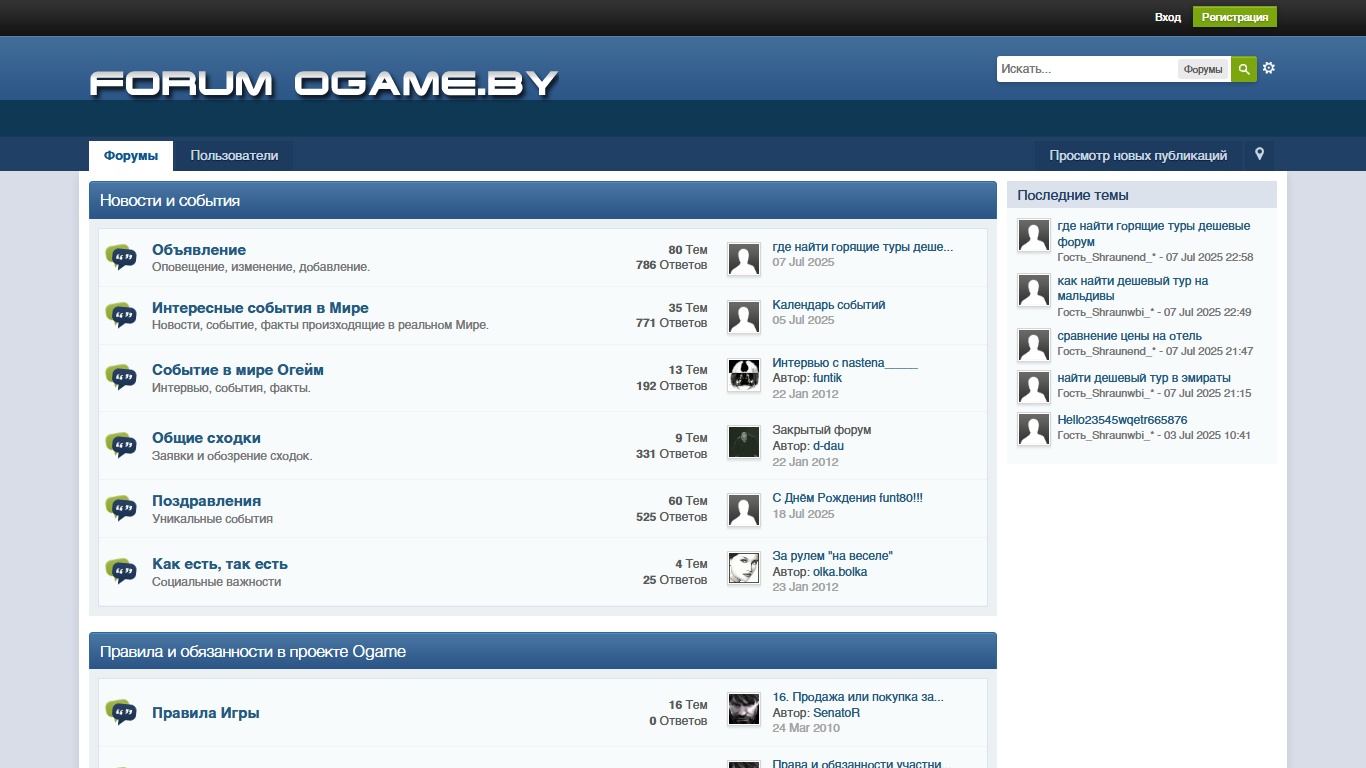Open SenatoR's avatar by 16. Продажа или покупка
The width and height of the screenshot is (1366, 768).
[744, 709]
